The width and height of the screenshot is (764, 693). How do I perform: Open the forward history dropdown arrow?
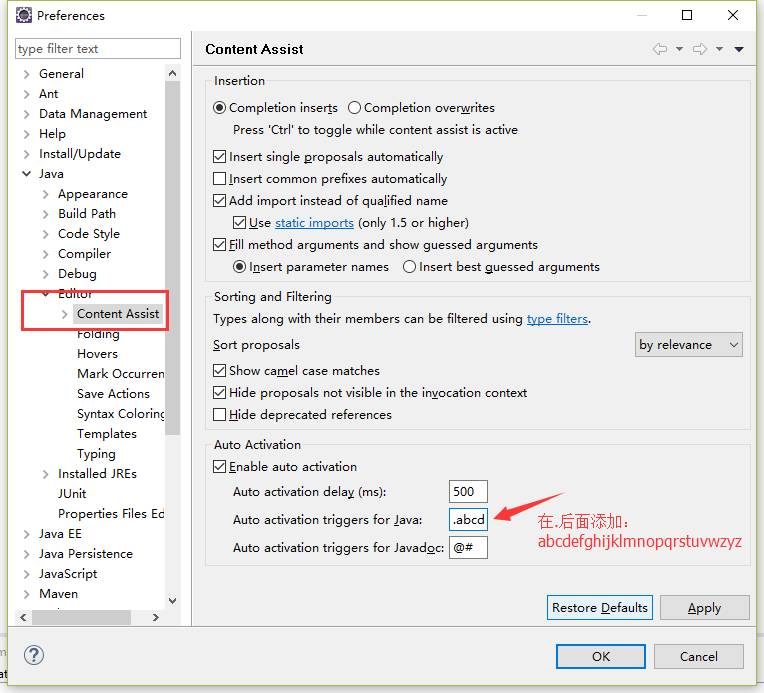point(719,49)
